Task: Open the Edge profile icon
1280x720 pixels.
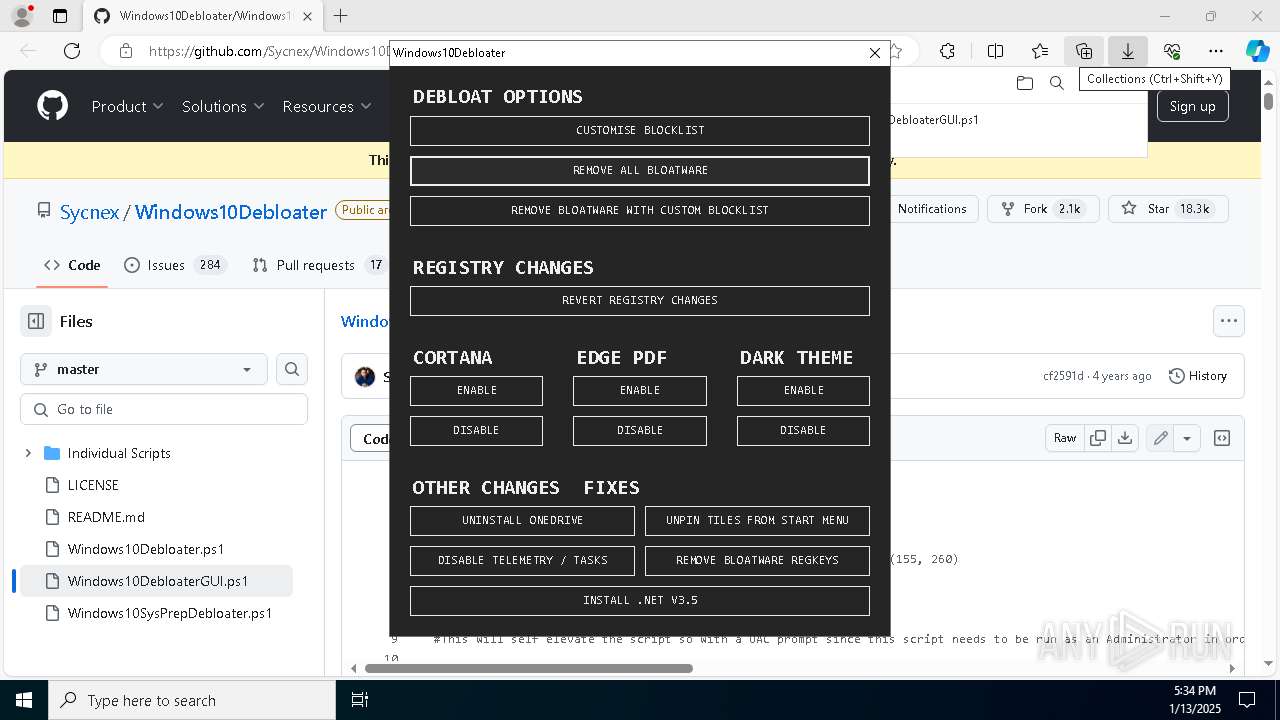Action: click(x=21, y=16)
